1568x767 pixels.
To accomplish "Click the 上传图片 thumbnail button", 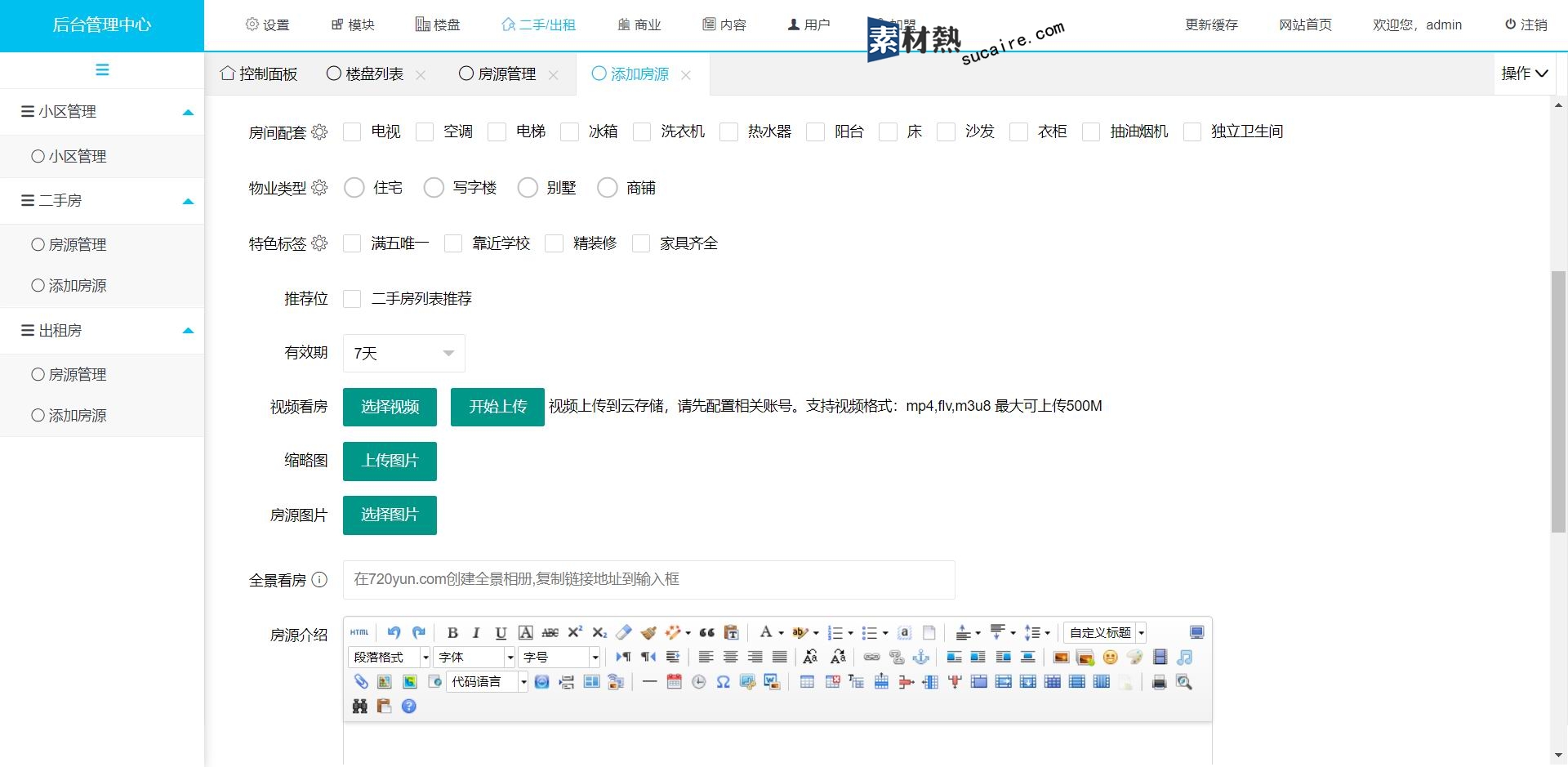I will [x=390, y=462].
